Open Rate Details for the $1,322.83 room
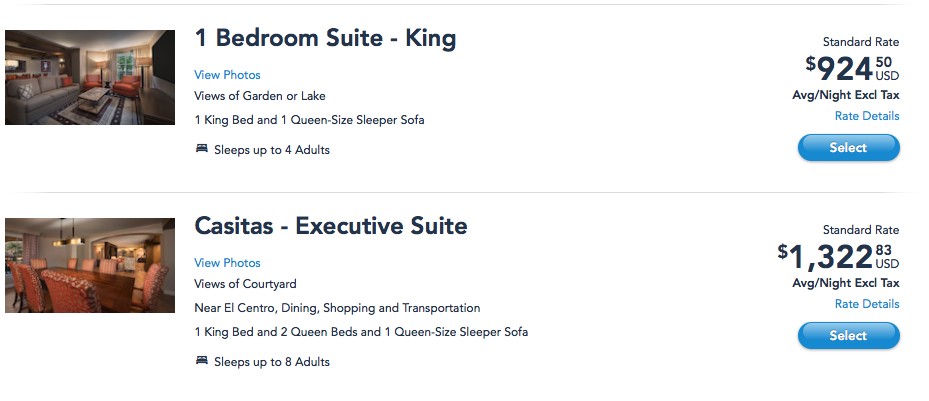929x401 pixels. pos(867,304)
